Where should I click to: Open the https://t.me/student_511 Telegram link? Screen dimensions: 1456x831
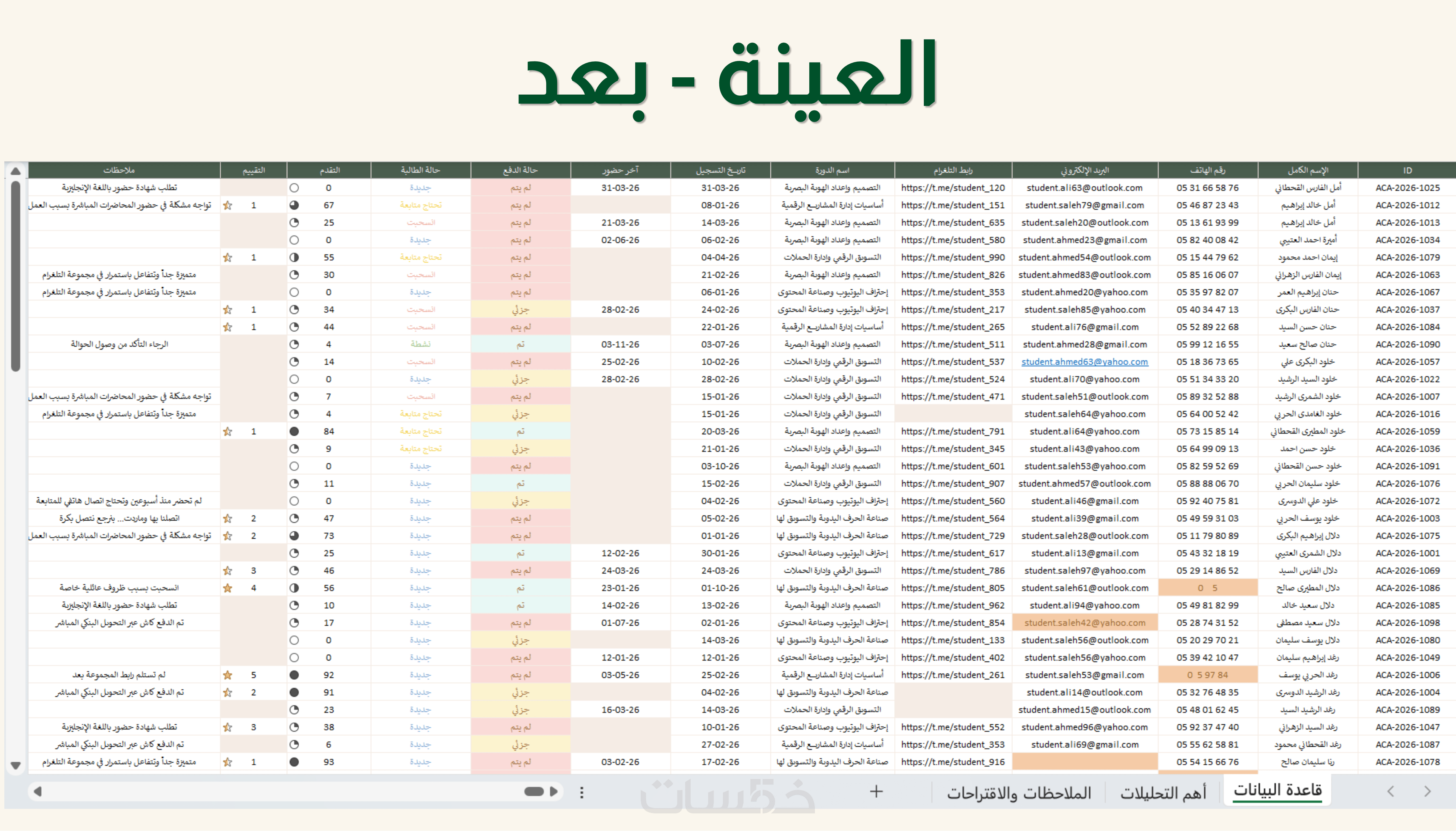953,344
